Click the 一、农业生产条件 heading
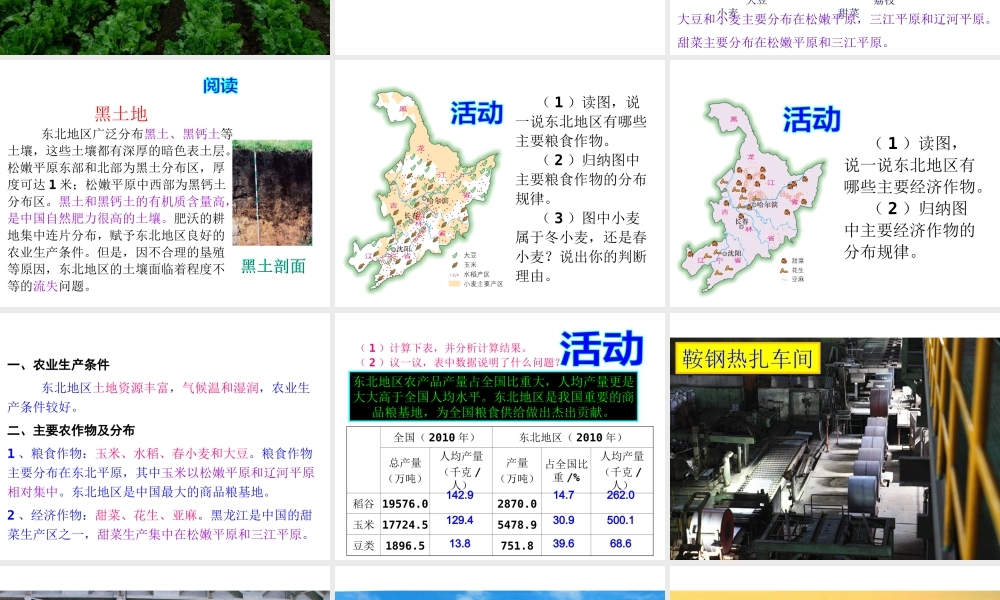 pos(59,365)
